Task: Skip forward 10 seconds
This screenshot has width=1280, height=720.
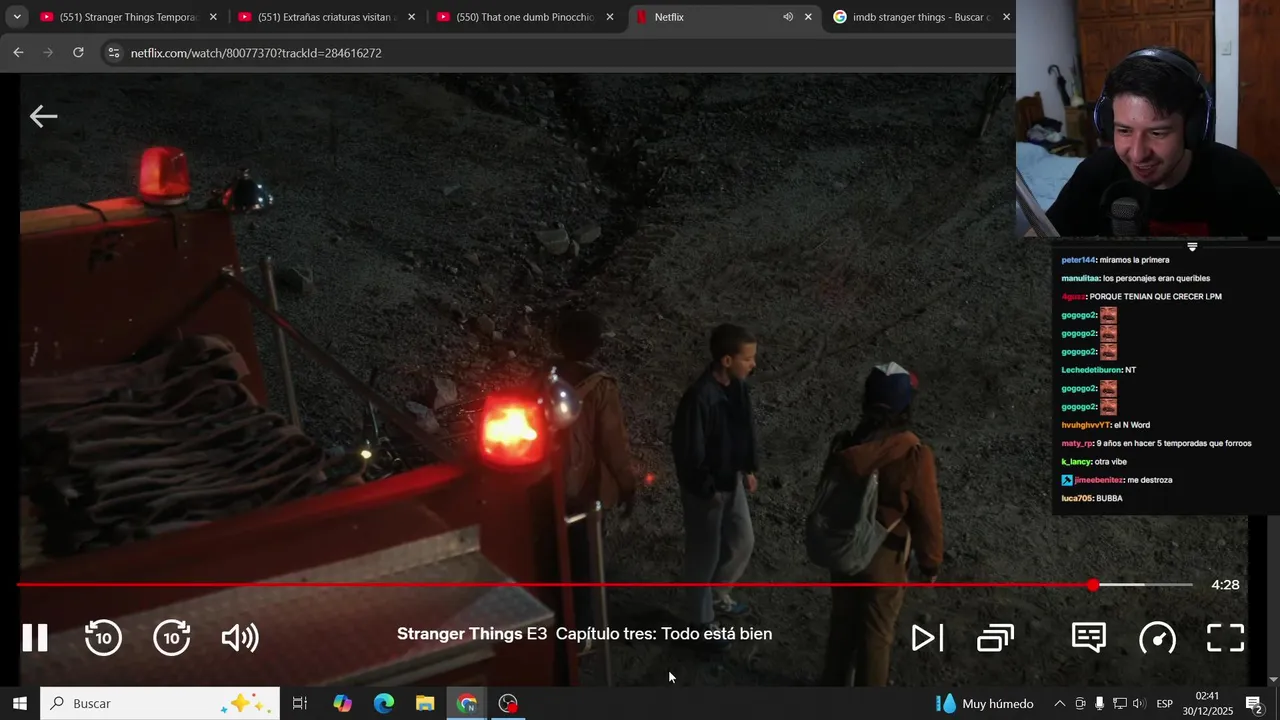Action: (172, 637)
